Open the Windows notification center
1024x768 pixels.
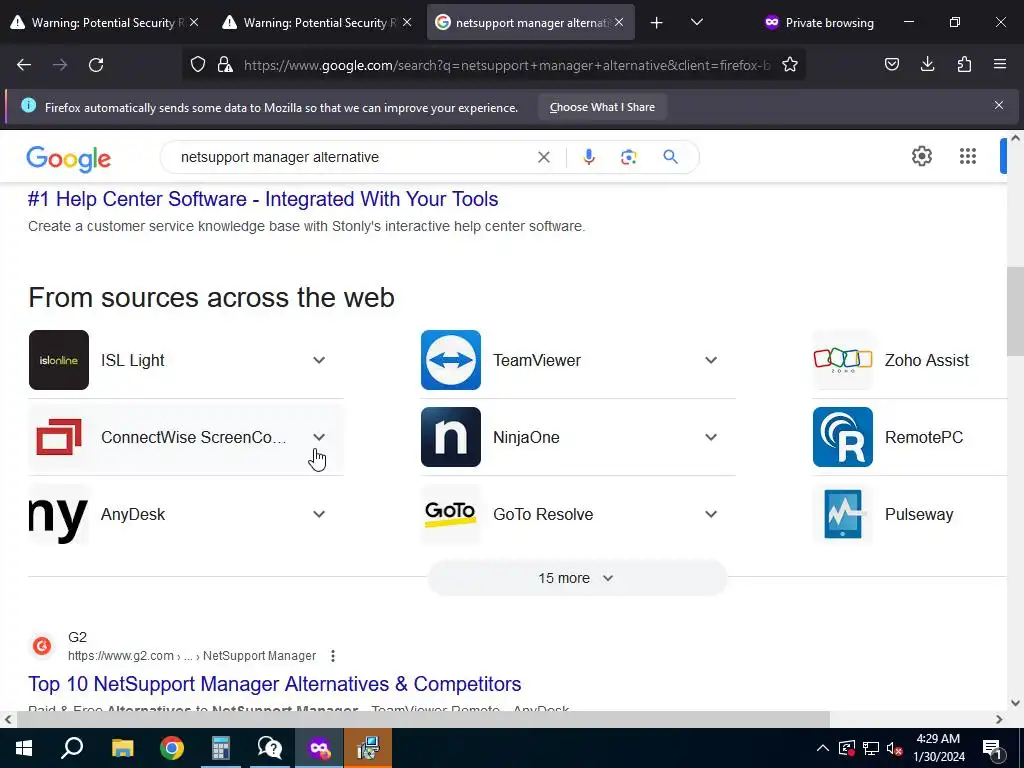coord(991,748)
